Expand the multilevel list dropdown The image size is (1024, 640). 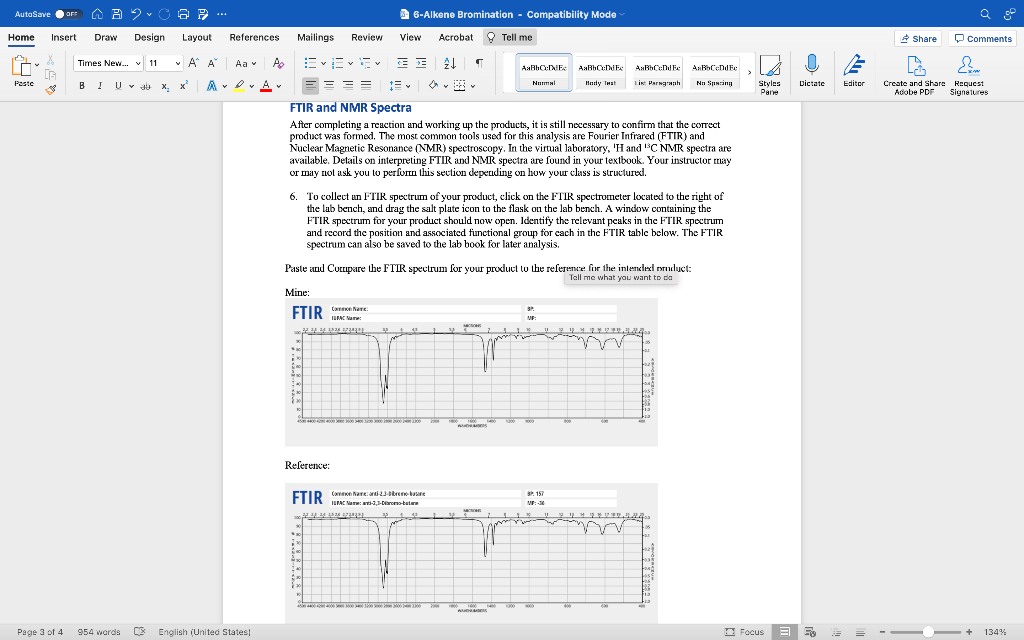(x=378, y=63)
